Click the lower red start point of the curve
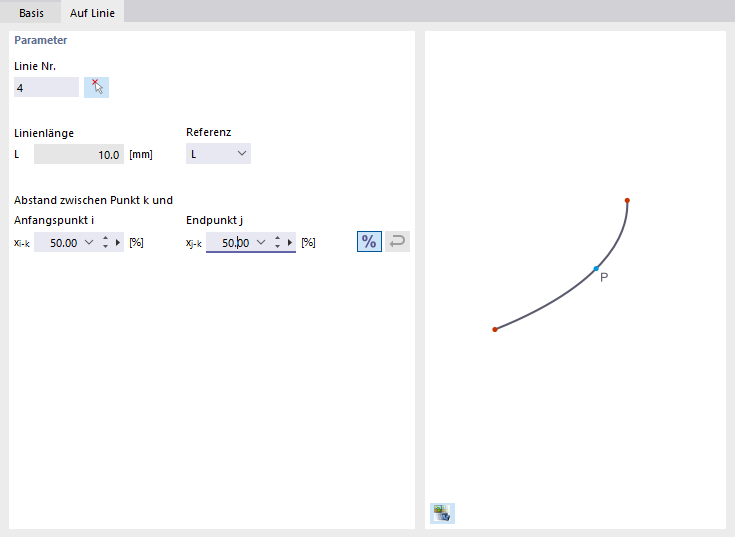This screenshot has width=735, height=537. click(495, 329)
